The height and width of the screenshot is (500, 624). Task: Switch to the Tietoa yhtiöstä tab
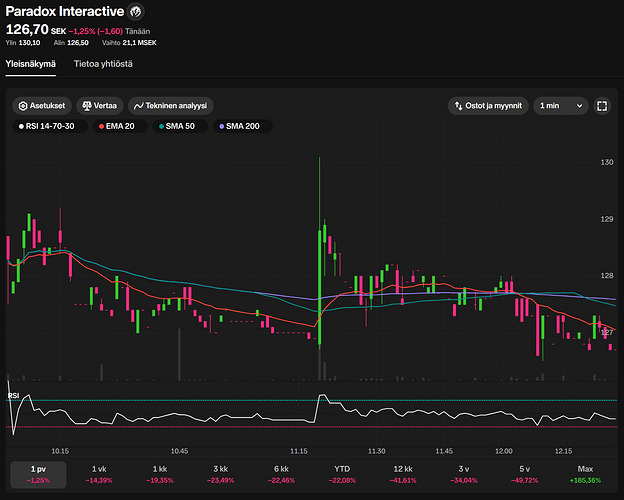pyautogui.click(x=103, y=64)
